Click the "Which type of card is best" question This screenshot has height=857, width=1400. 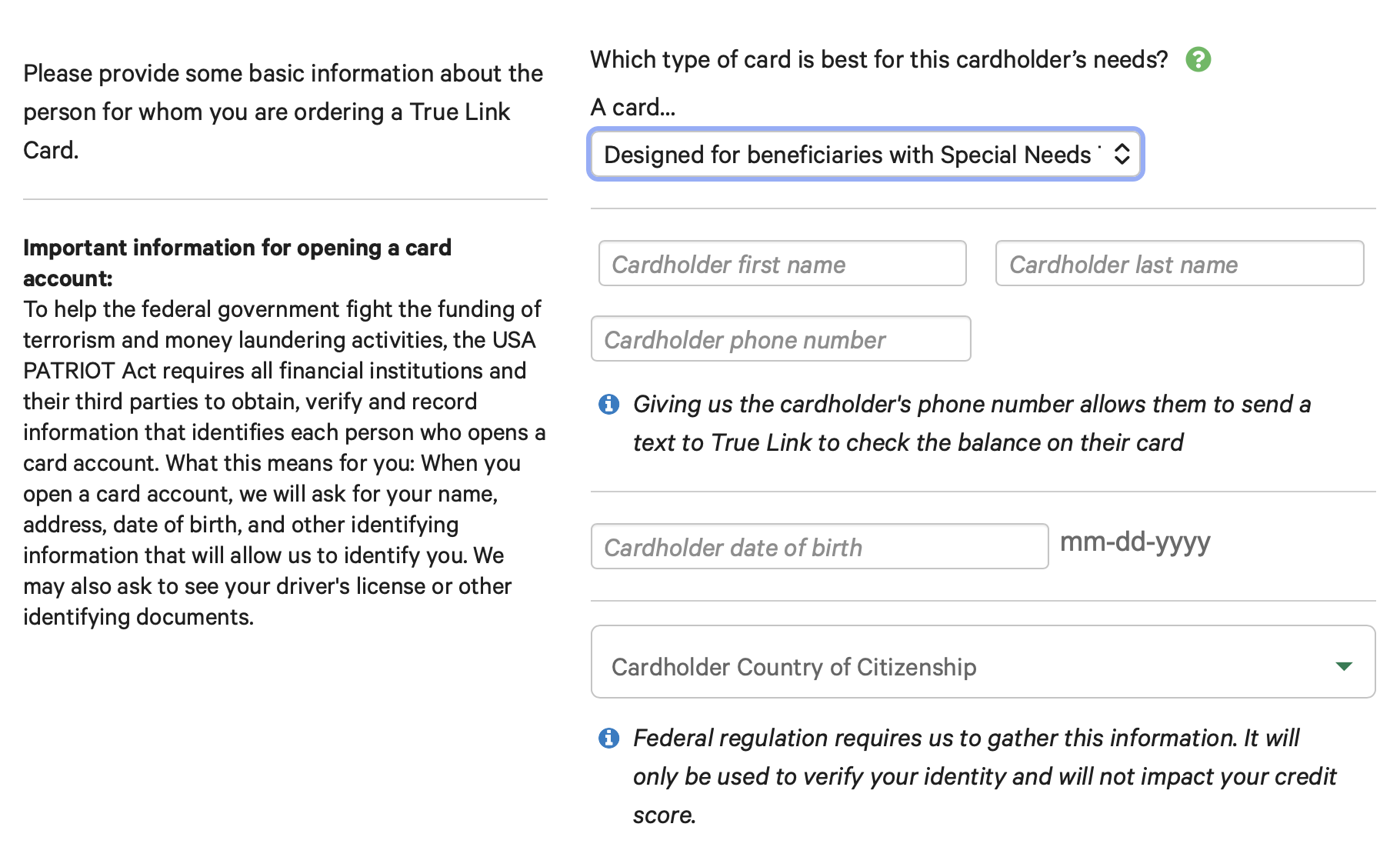[878, 59]
